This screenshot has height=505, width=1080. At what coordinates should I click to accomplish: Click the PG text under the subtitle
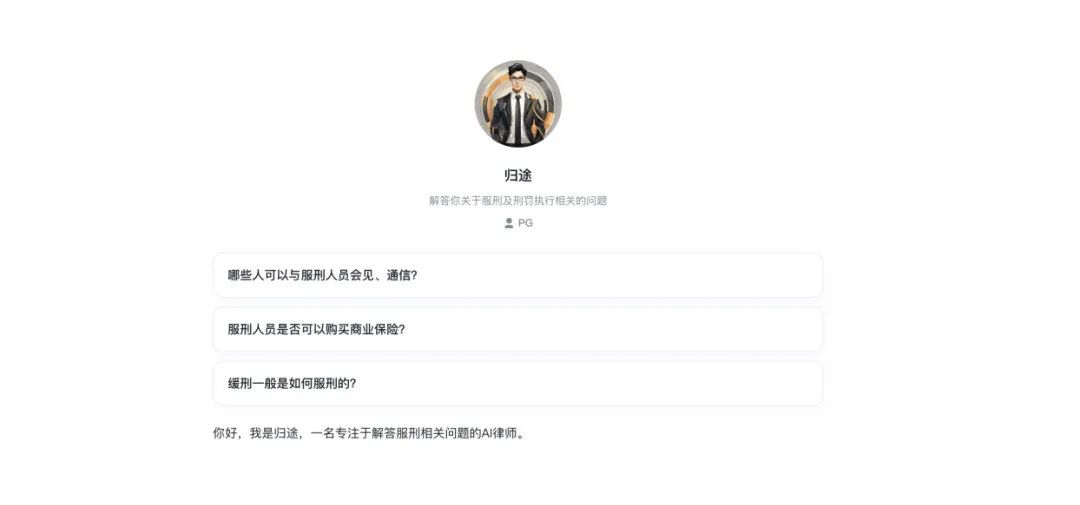526,223
